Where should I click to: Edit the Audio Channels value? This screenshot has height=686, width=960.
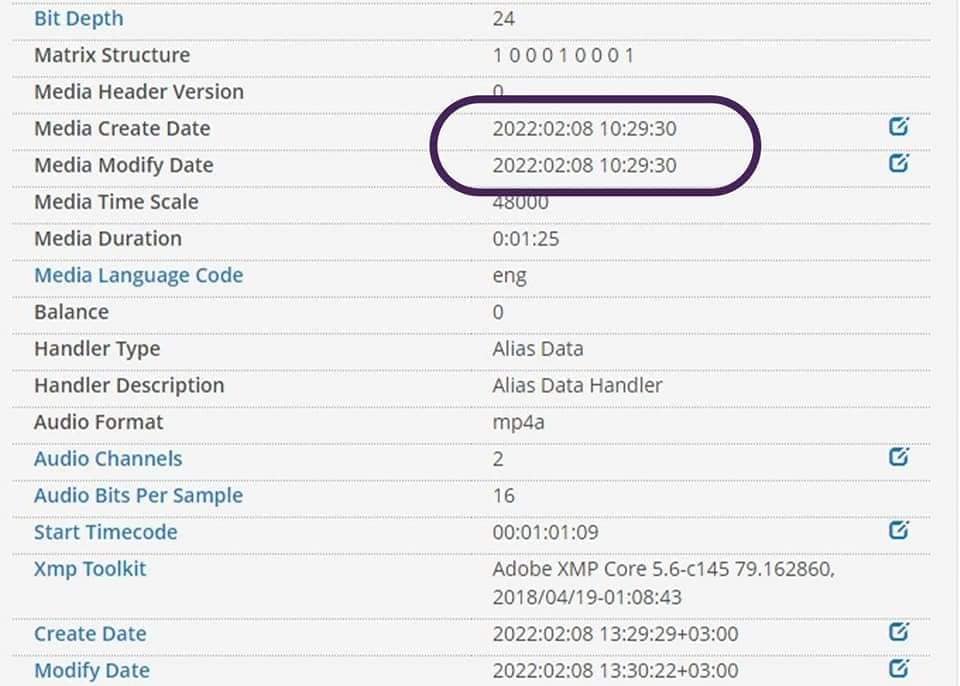tap(898, 457)
